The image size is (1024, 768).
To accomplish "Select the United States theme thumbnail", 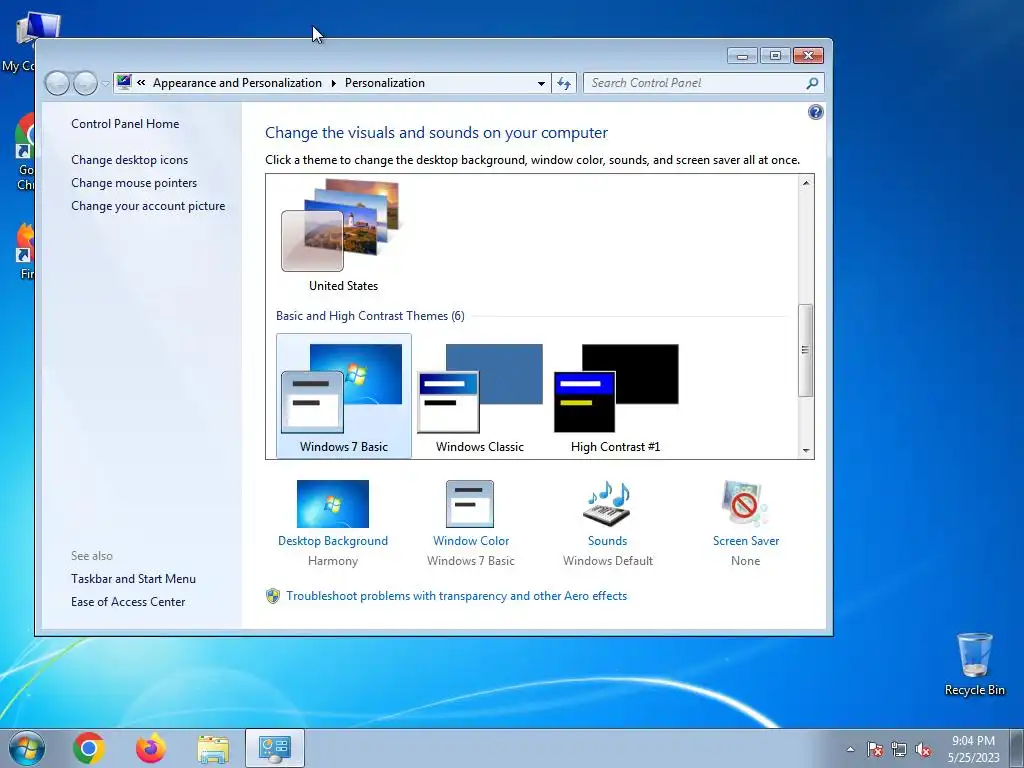I will (x=340, y=225).
